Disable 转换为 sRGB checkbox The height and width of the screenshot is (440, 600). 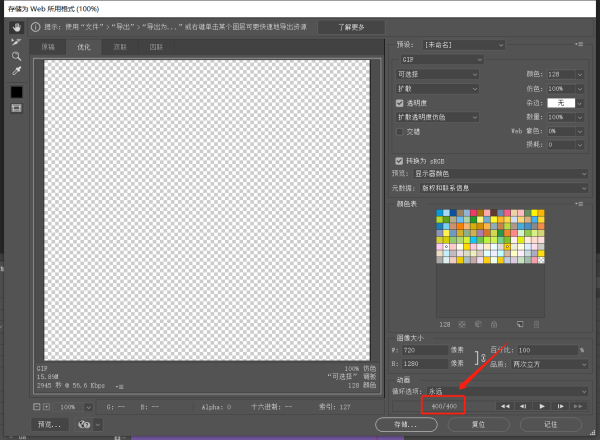[401, 160]
